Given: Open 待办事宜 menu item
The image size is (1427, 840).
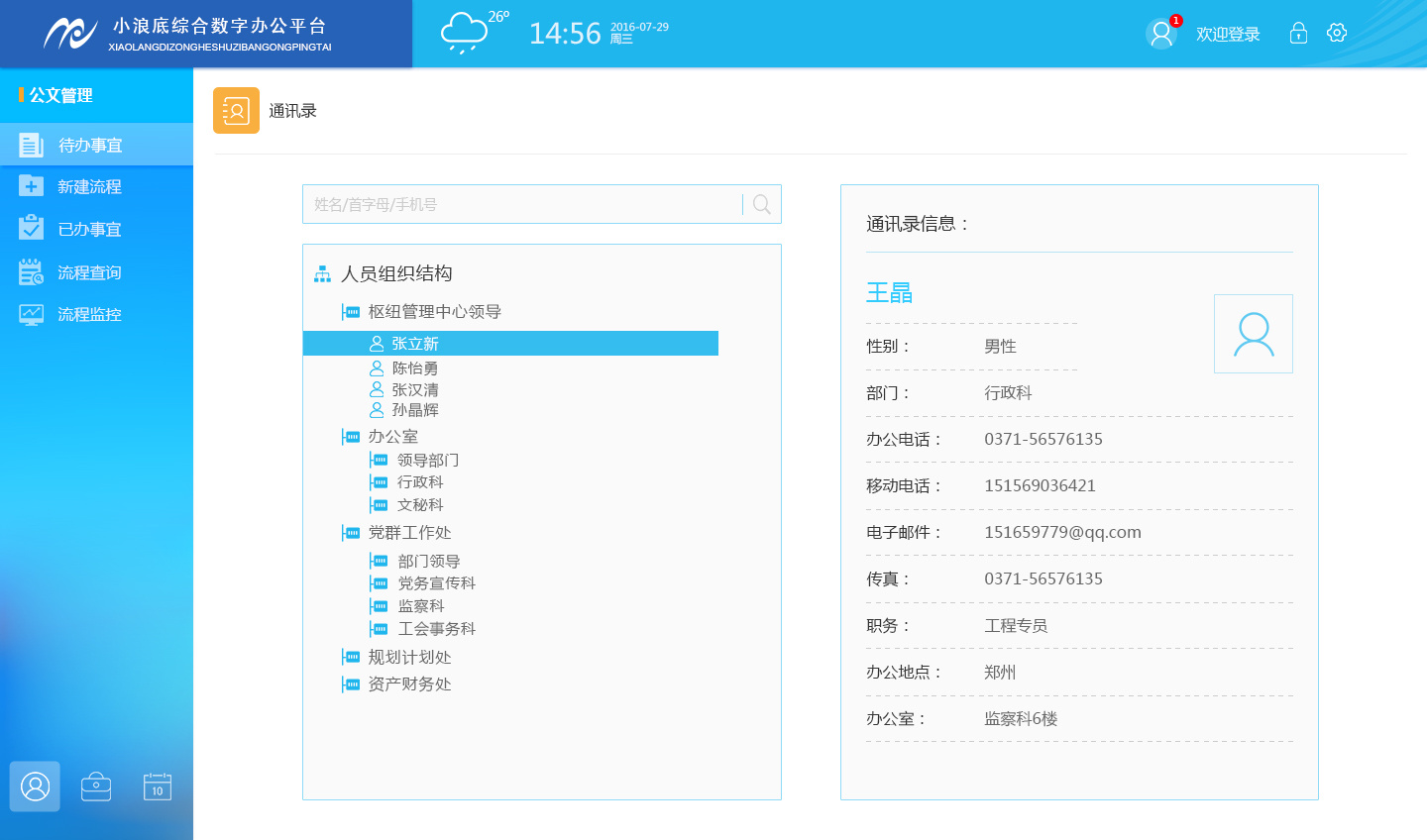Looking at the screenshot, I should (96, 145).
